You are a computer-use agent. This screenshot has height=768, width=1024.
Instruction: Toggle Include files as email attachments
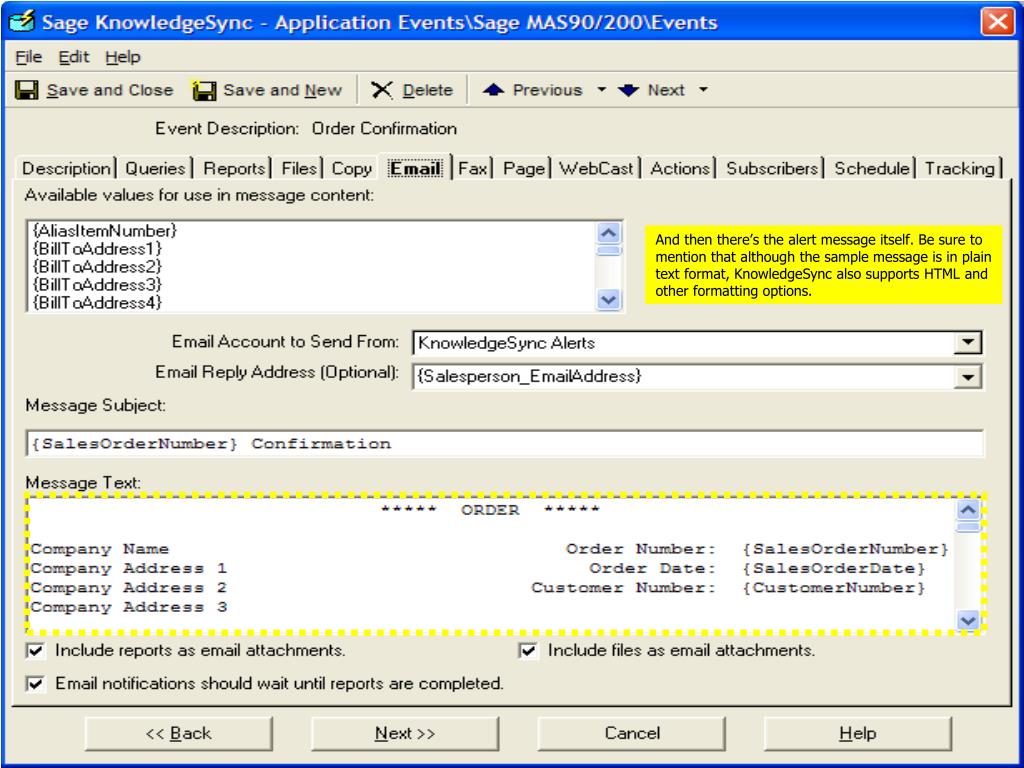(x=528, y=650)
